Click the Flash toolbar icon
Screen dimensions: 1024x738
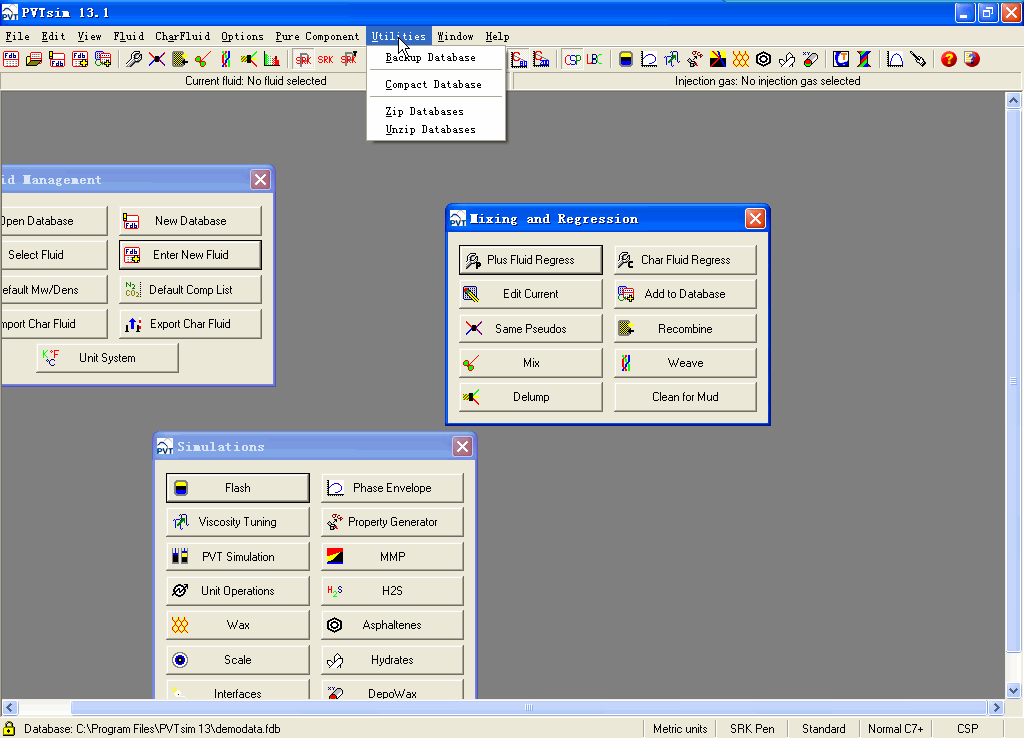point(626,59)
